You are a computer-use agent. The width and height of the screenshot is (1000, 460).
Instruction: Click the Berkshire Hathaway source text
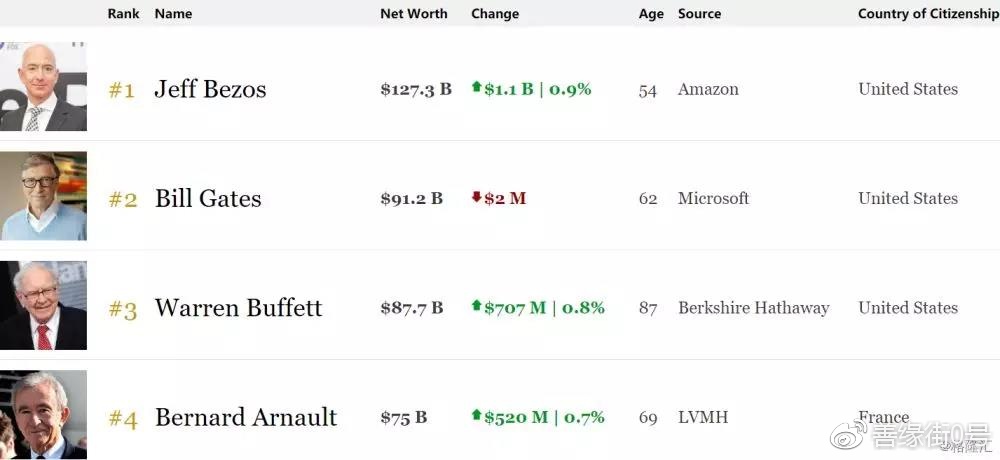coord(753,308)
